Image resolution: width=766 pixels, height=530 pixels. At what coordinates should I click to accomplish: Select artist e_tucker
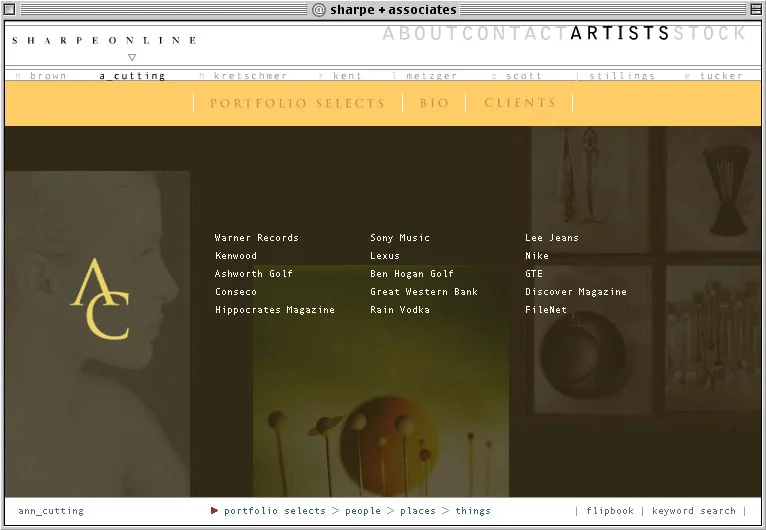tap(714, 76)
